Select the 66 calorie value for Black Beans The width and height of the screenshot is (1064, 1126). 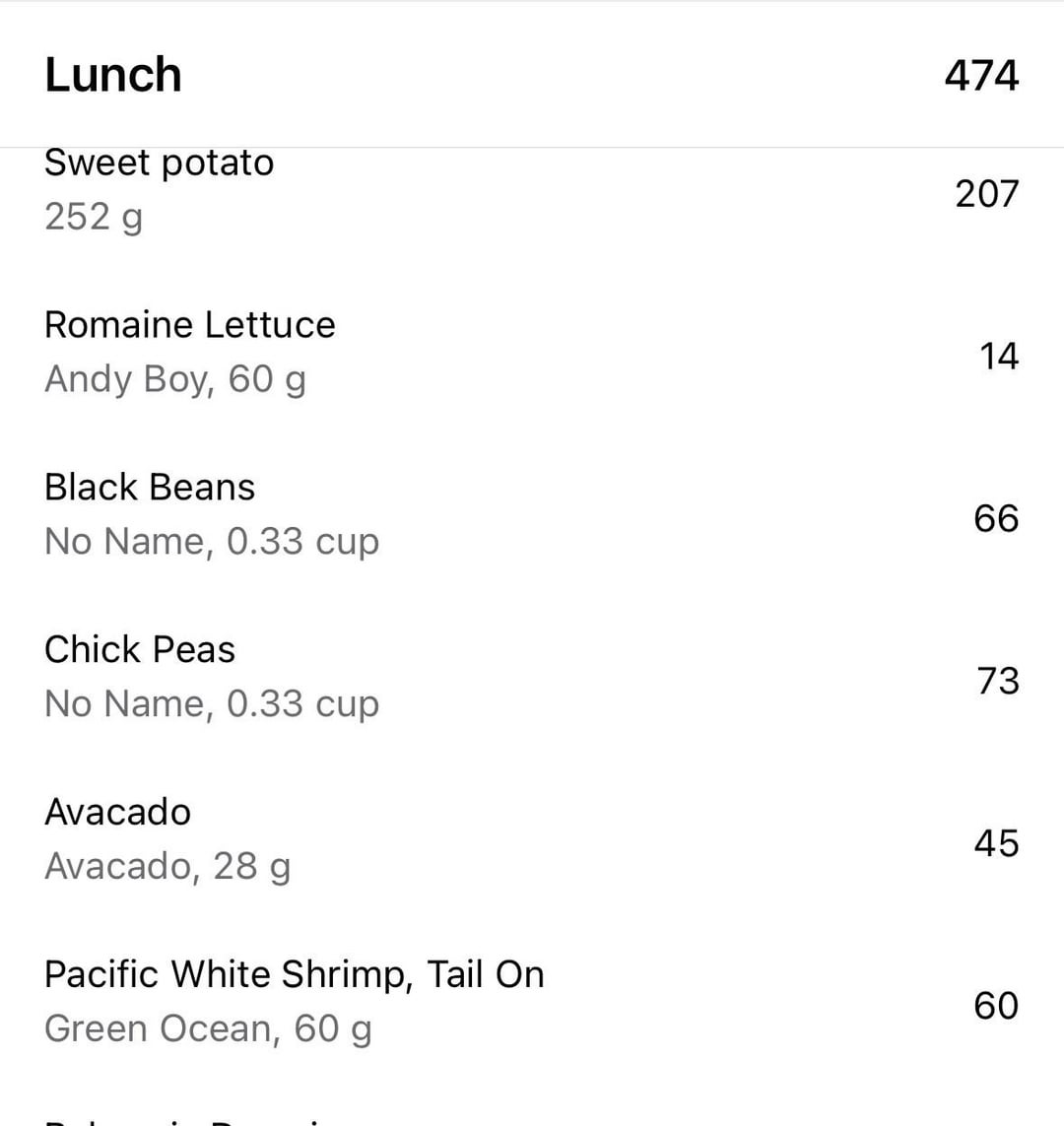tap(995, 518)
